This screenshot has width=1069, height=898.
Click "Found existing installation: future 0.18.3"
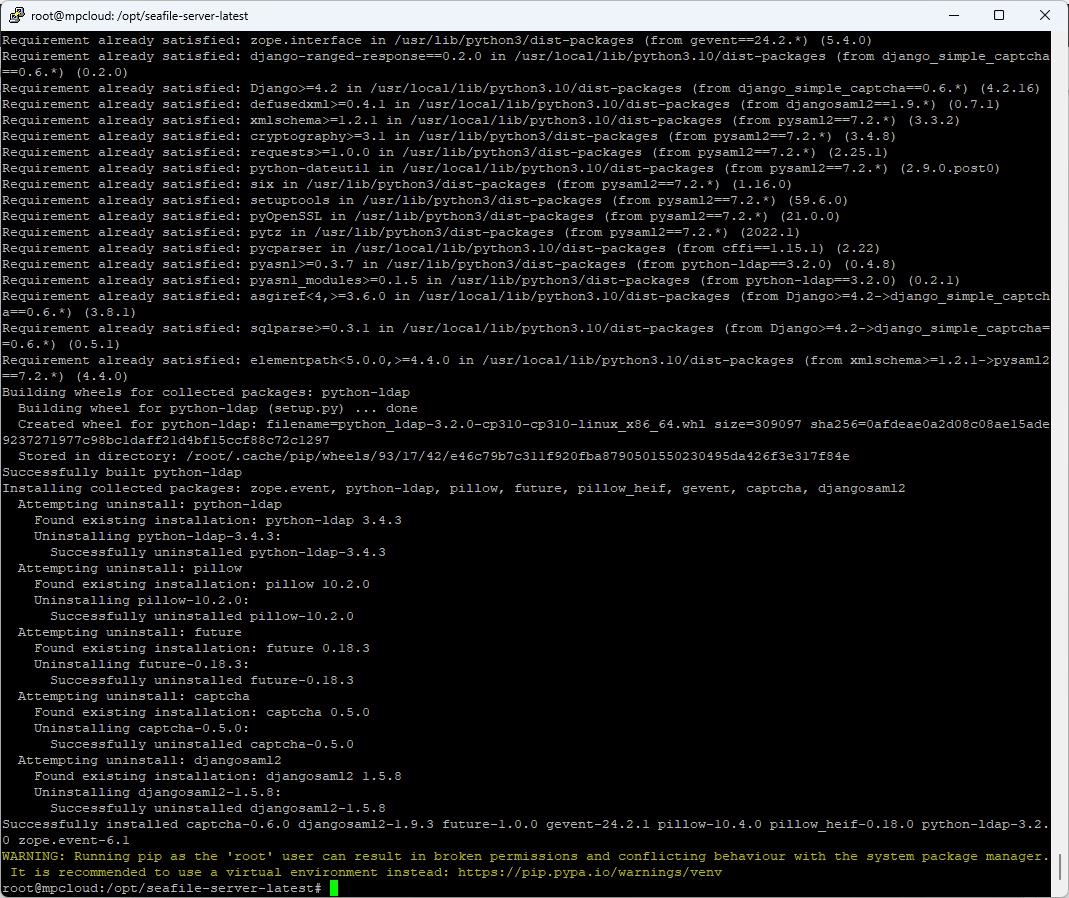click(x=202, y=648)
